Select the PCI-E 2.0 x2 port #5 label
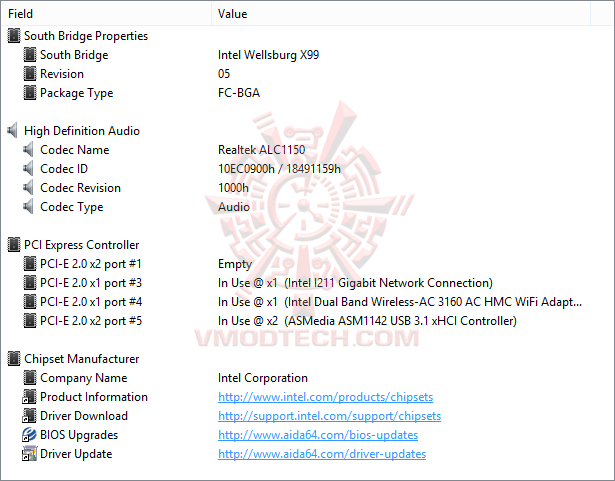This screenshot has width=615, height=481. pos(91,321)
